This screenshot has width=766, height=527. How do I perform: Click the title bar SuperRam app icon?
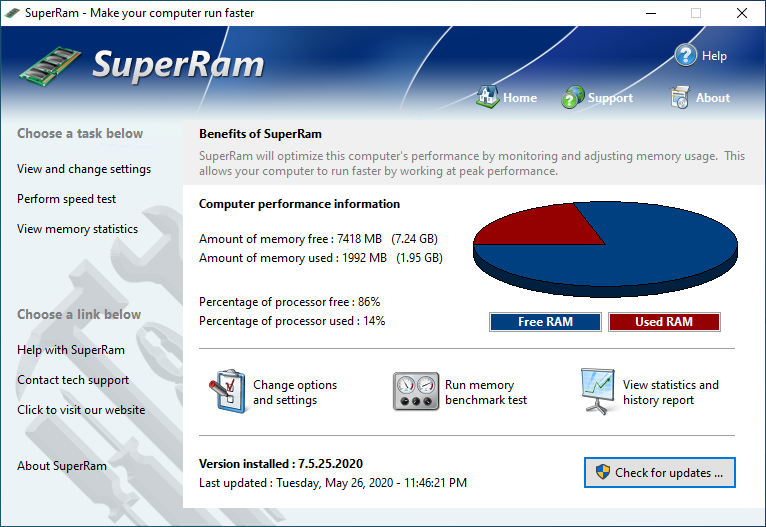(x=12, y=13)
